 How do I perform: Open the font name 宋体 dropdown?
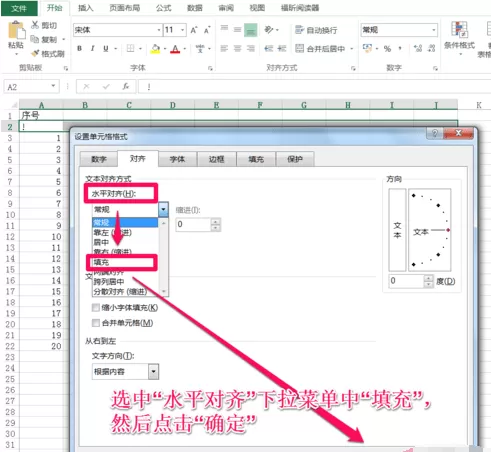pyautogui.click(x=159, y=30)
